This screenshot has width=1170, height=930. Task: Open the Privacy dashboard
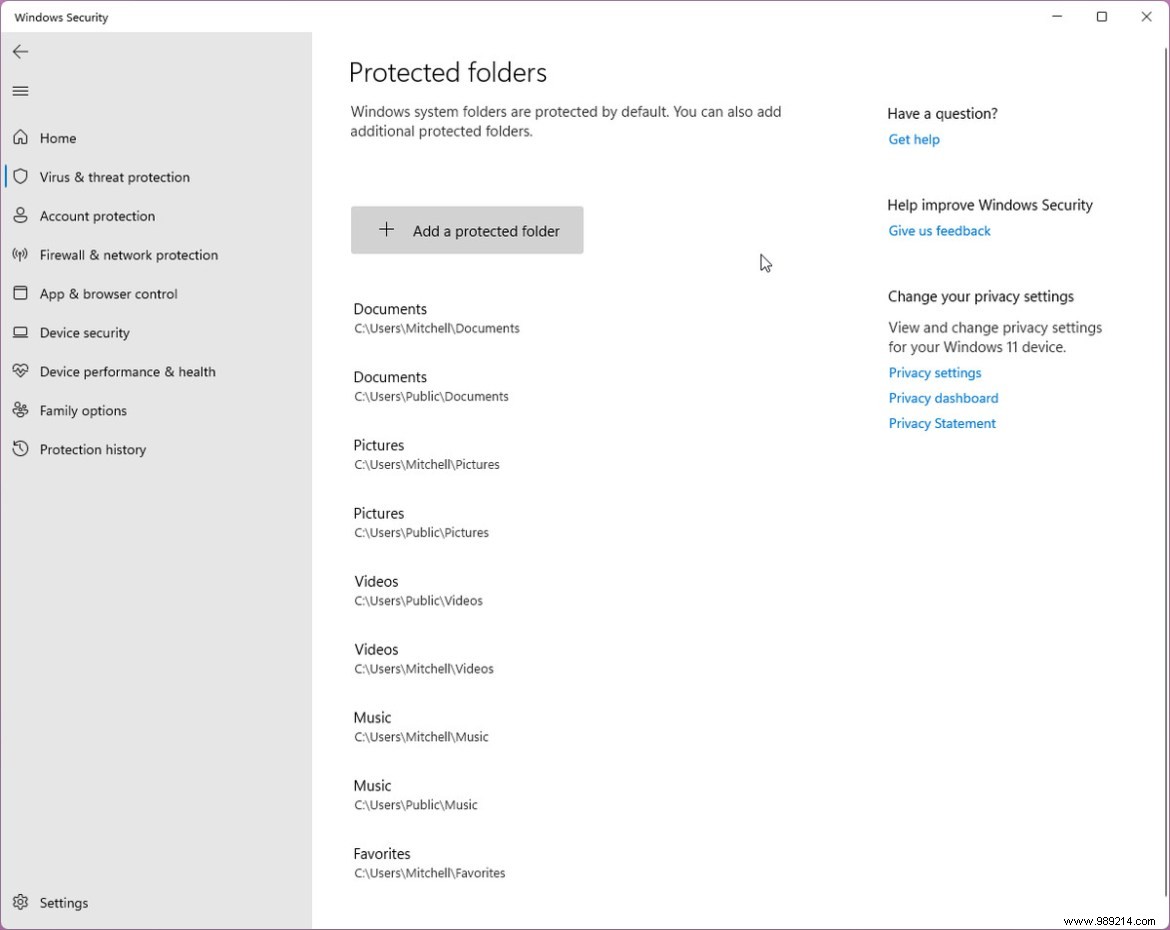click(943, 397)
